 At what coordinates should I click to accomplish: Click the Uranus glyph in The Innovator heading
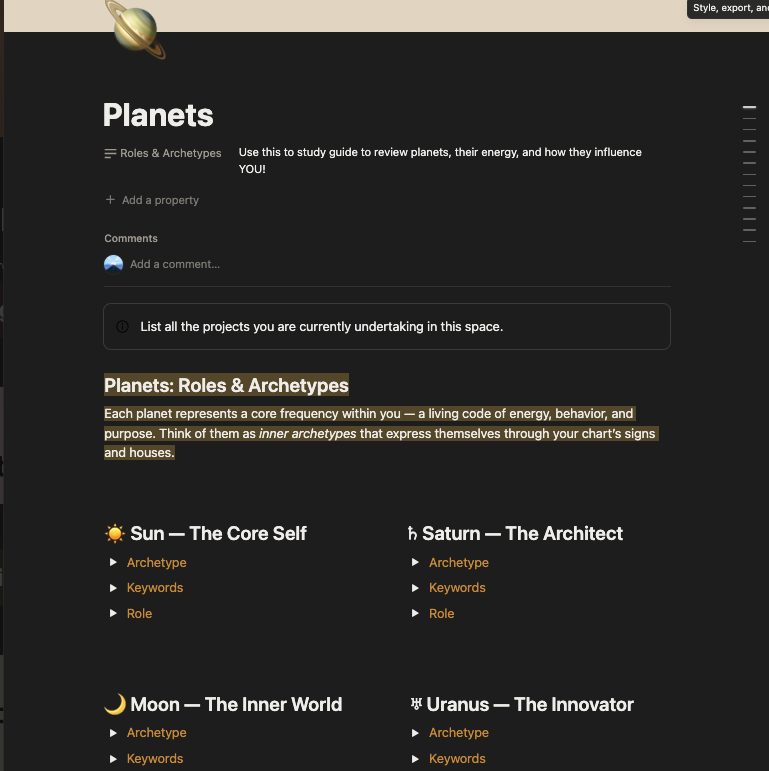coord(415,705)
